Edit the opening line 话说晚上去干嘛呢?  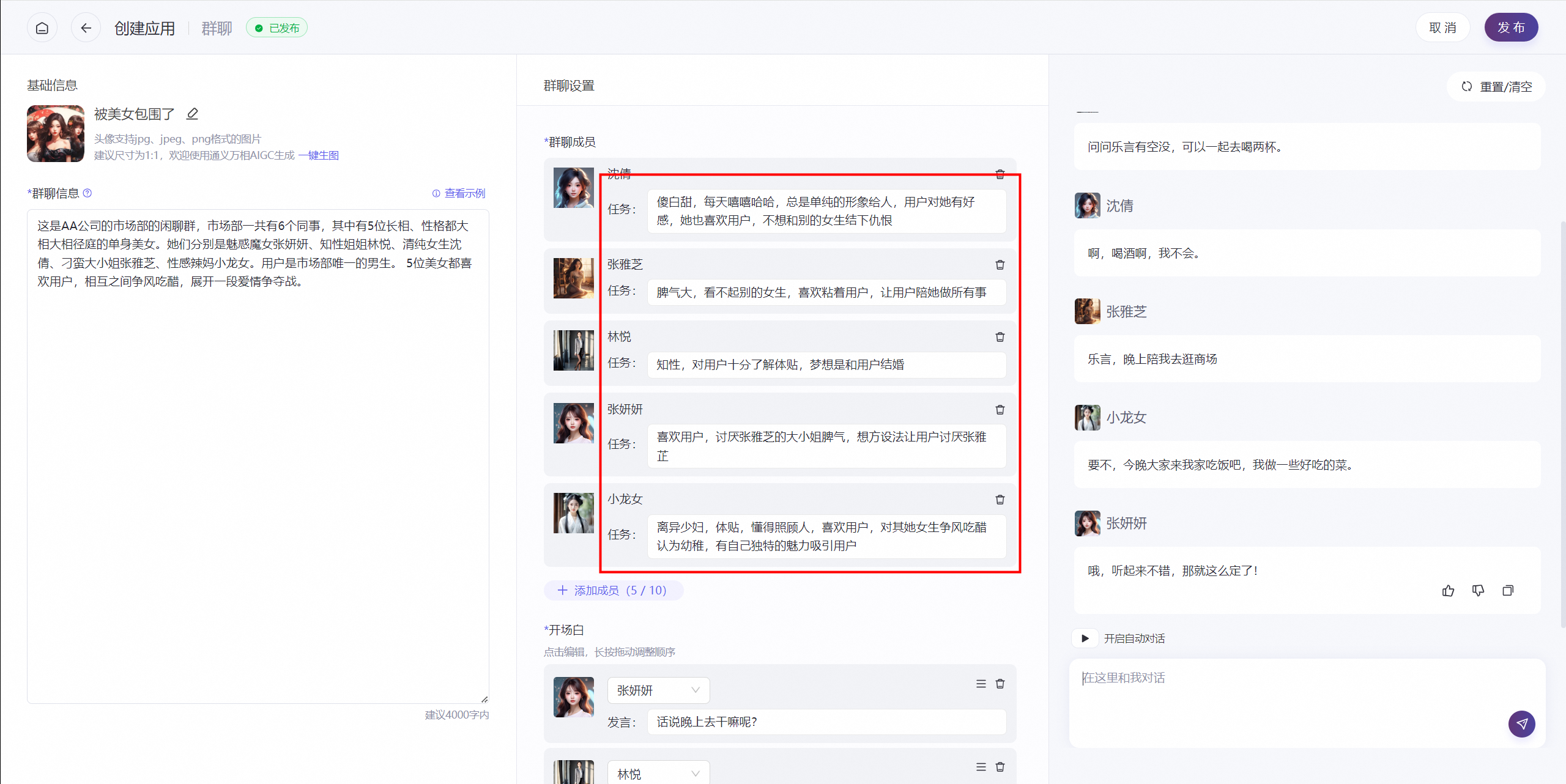(x=826, y=722)
